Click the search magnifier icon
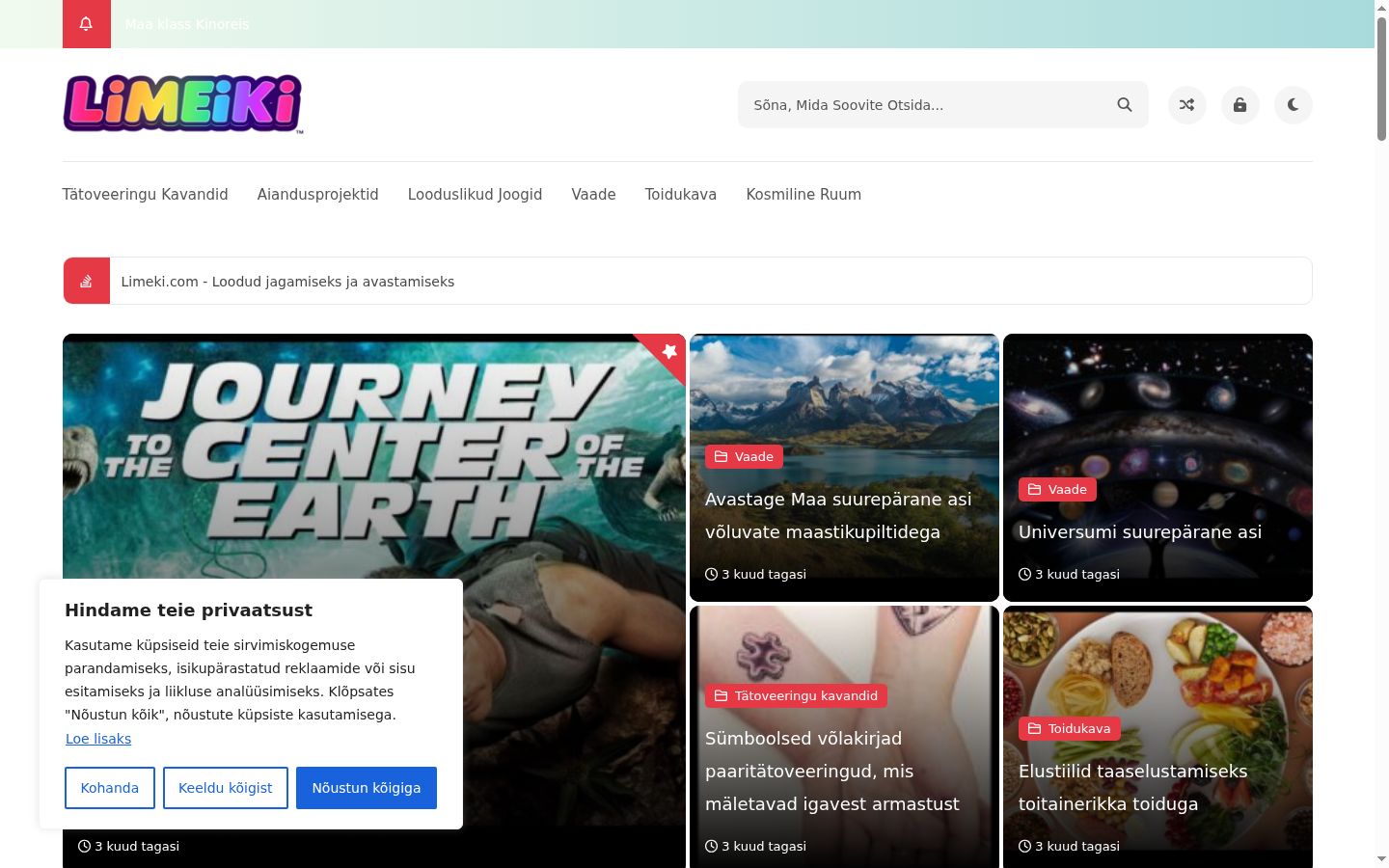This screenshot has width=1389, height=868. [x=1125, y=105]
